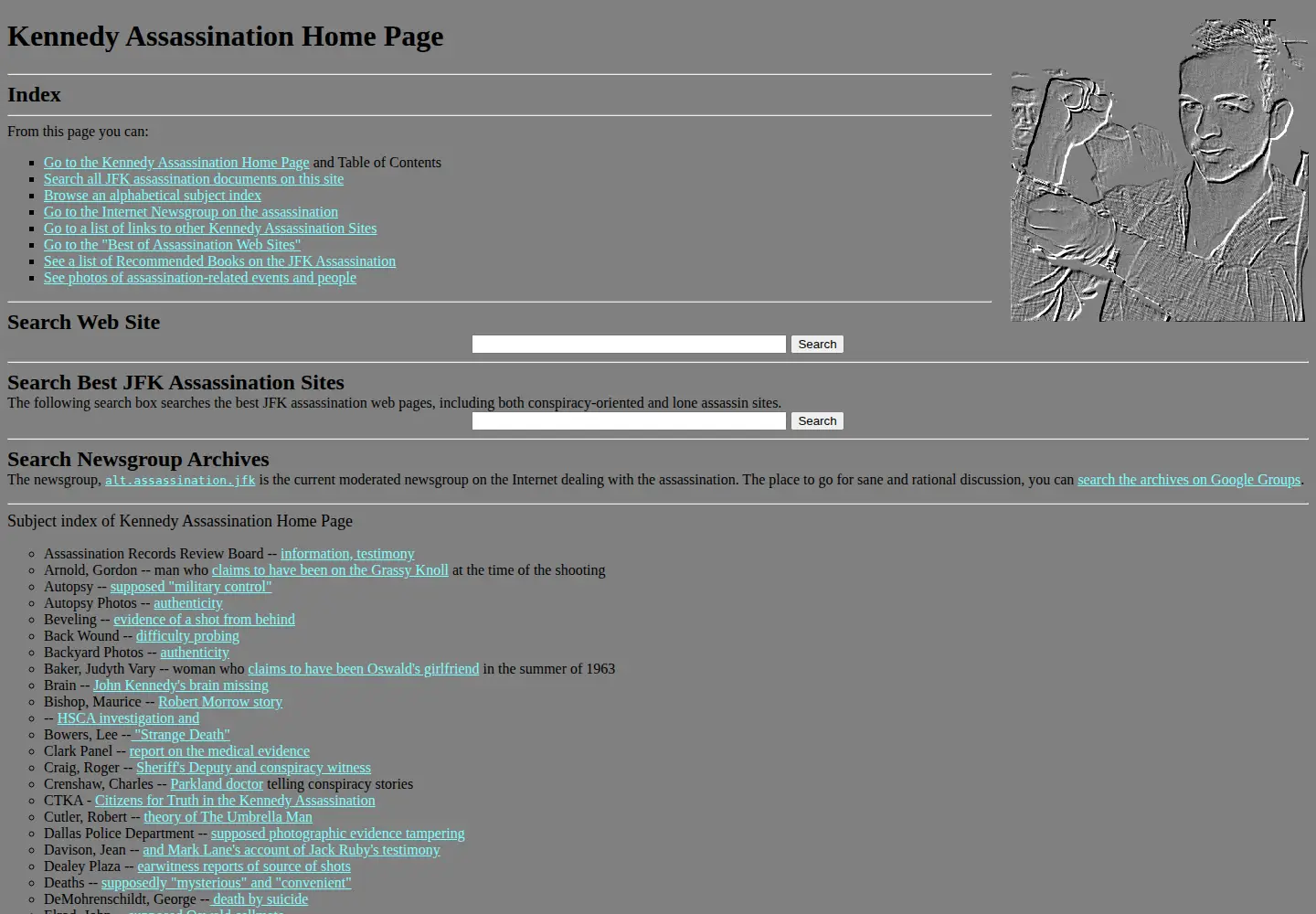Screen dimensions: 1316x914
Task: Open 'search the archives on Google Groups'
Action: pos(1189,480)
